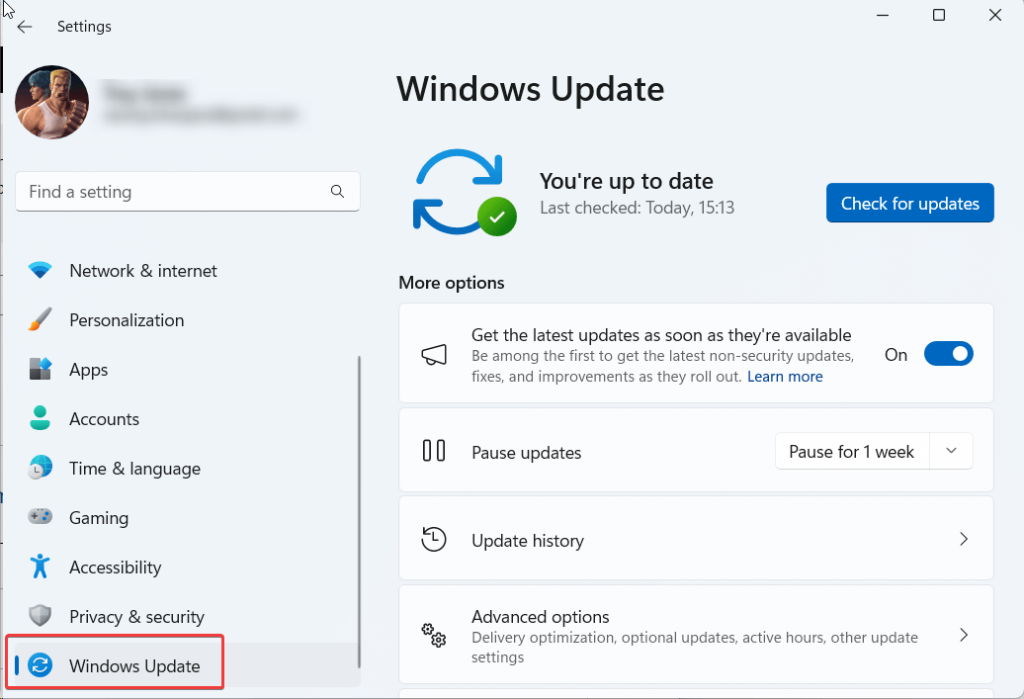Viewport: 1024px width, 699px height.
Task: Click Pause for 1 week button
Action: pos(851,452)
